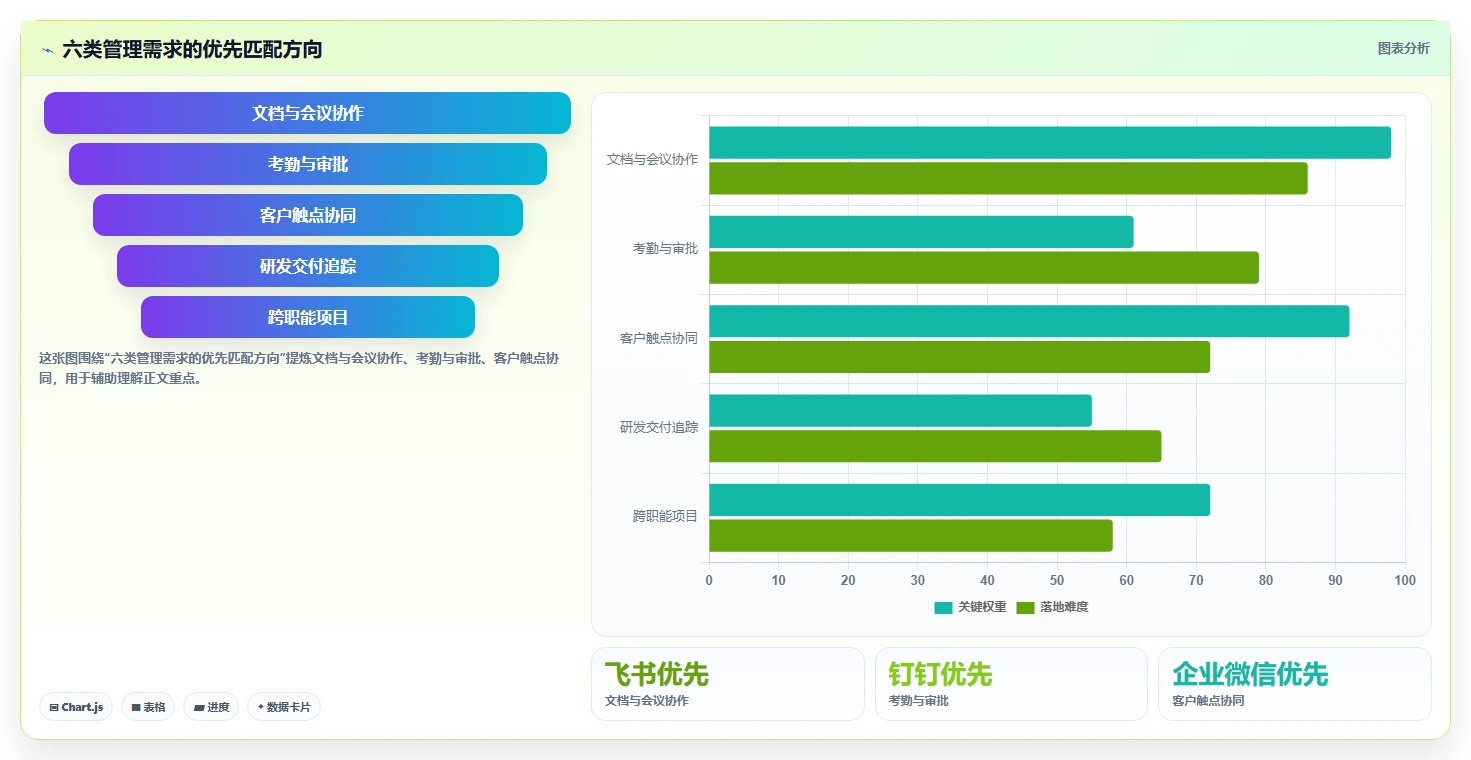Image resolution: width=1471 pixels, height=760 pixels.
Task: Click 文档与会议协作 teal 关键权重 bar
Action: (x=1050, y=143)
